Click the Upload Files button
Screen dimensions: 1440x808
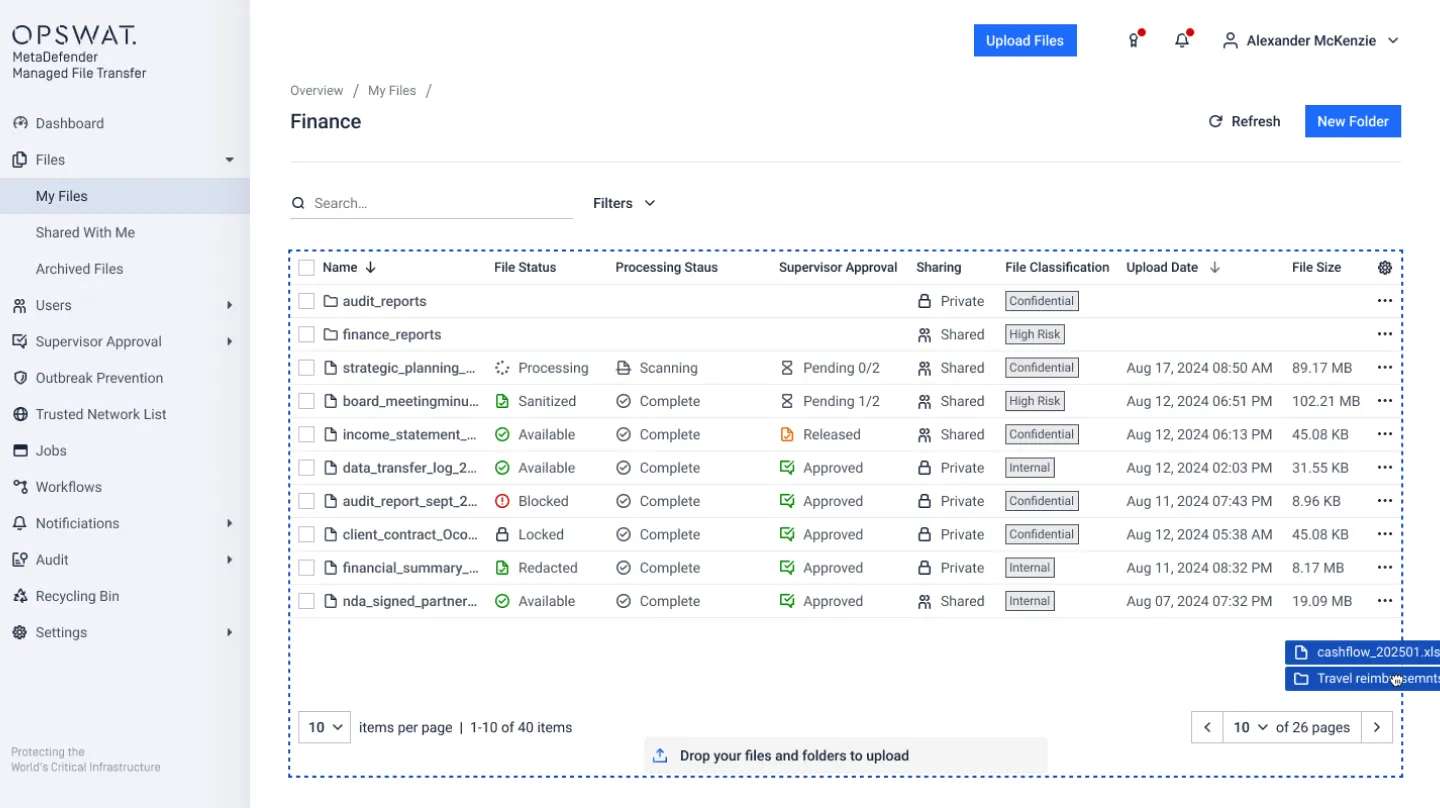tap(1025, 41)
